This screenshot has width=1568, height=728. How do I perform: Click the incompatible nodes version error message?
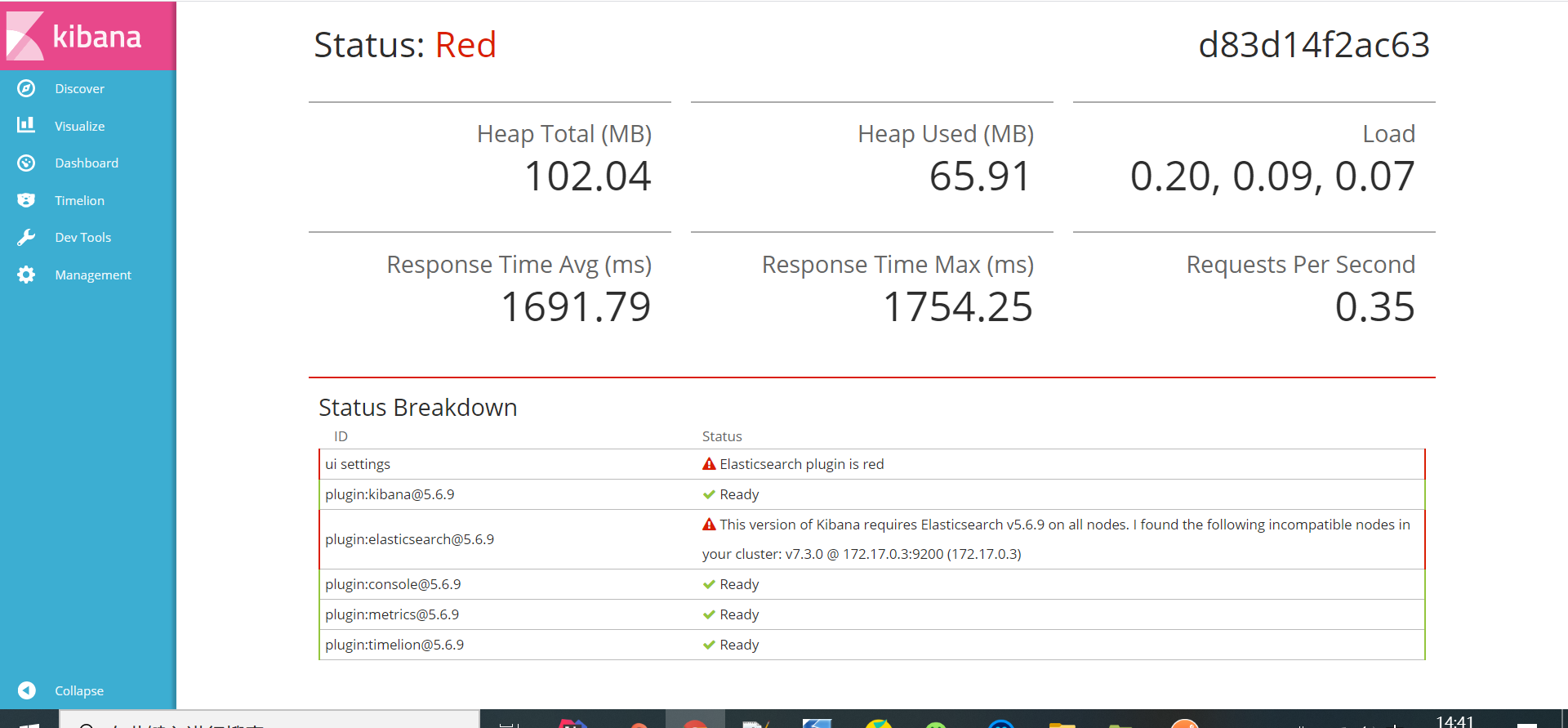pos(1057,539)
